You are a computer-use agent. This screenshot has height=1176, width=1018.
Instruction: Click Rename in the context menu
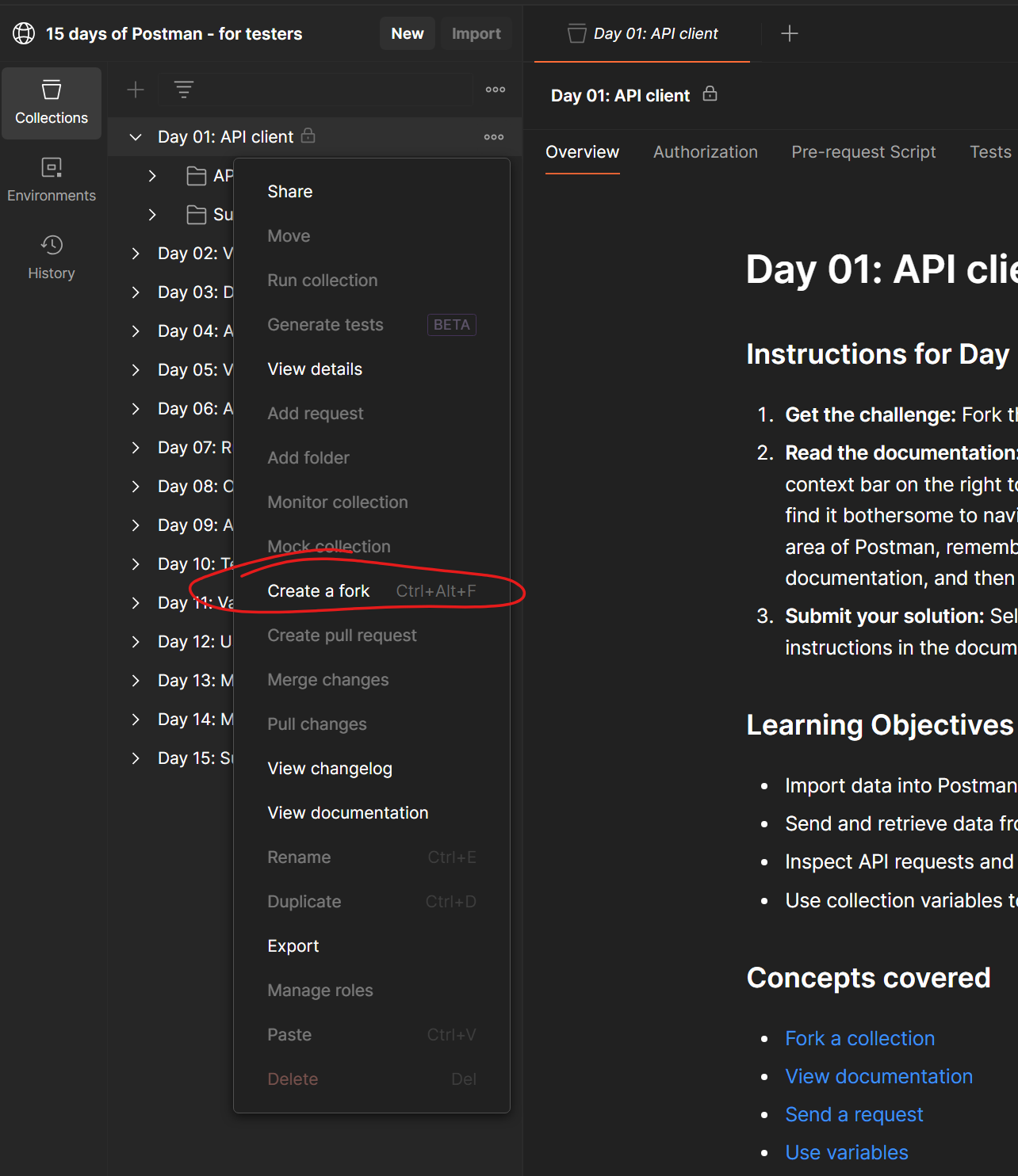coord(372,857)
